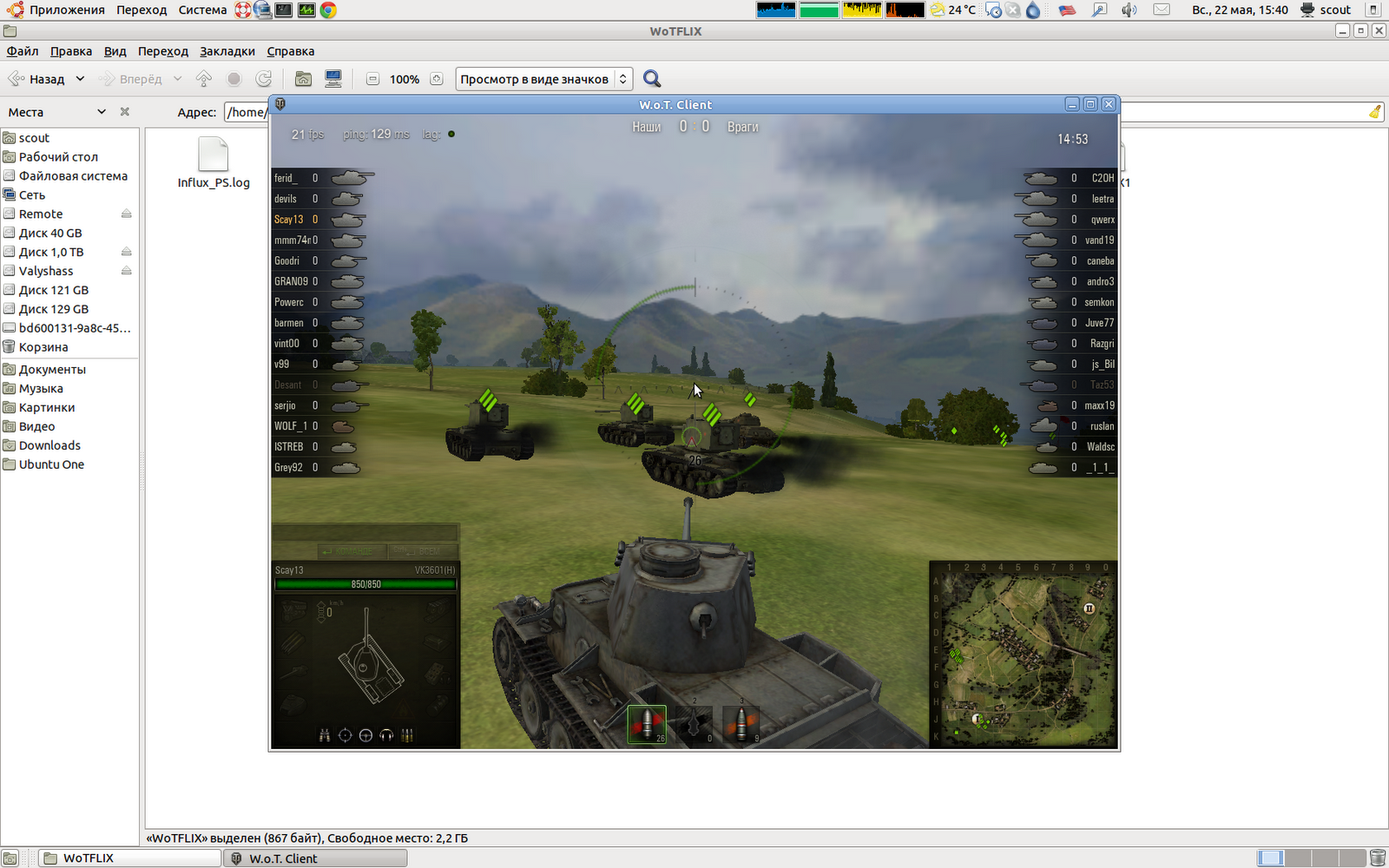Open Downloads in the sidebar

tap(49, 445)
